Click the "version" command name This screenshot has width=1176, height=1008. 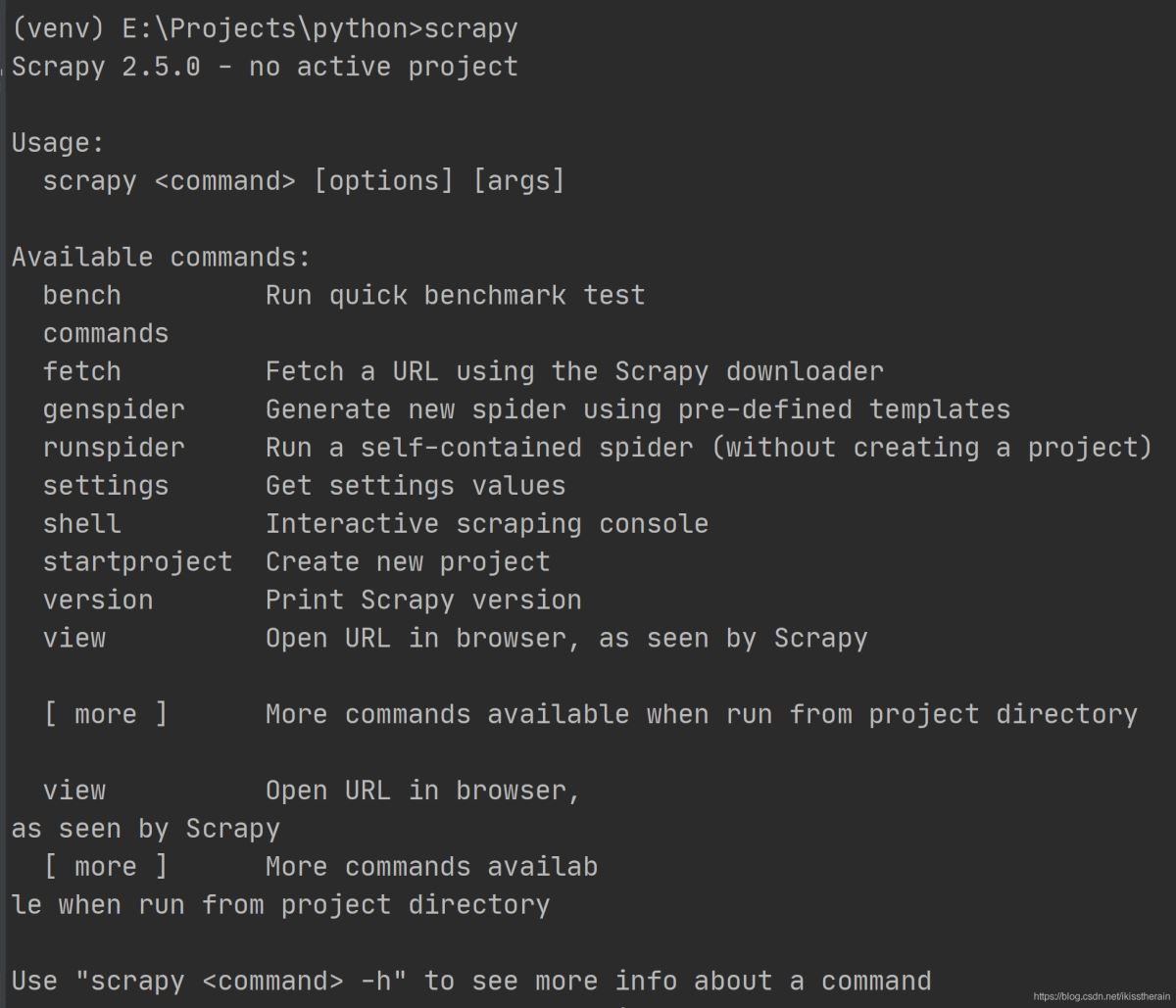[x=98, y=600]
